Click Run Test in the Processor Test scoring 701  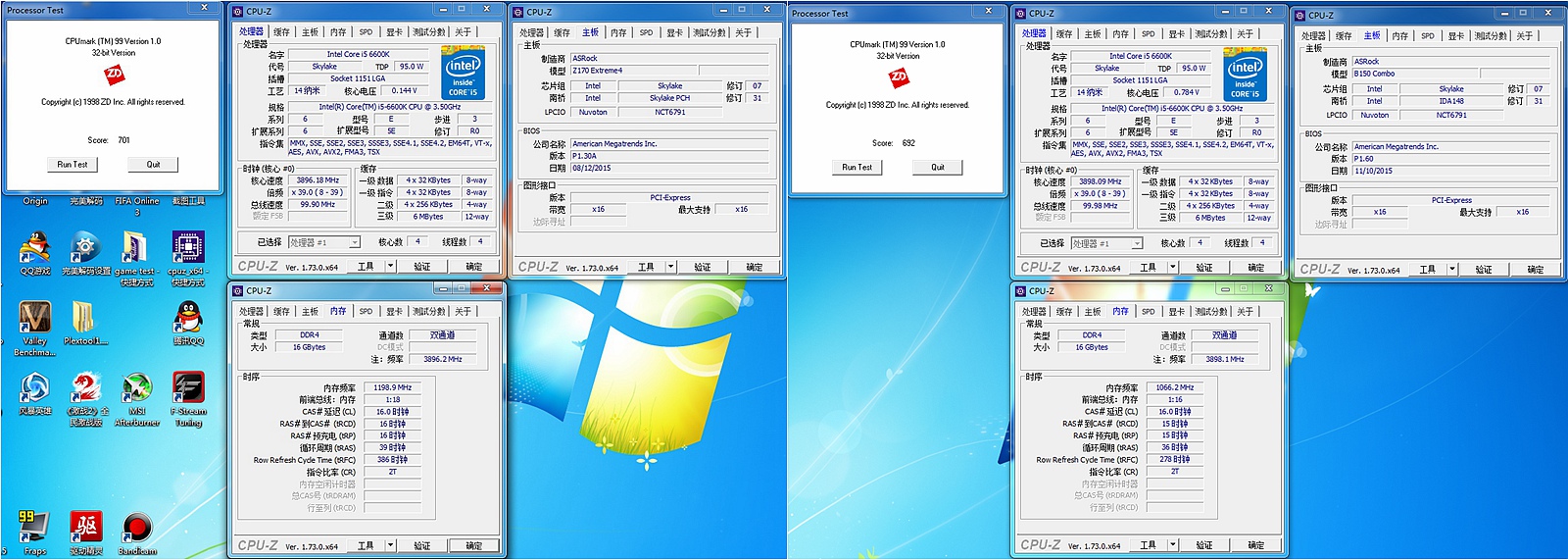[x=73, y=165]
